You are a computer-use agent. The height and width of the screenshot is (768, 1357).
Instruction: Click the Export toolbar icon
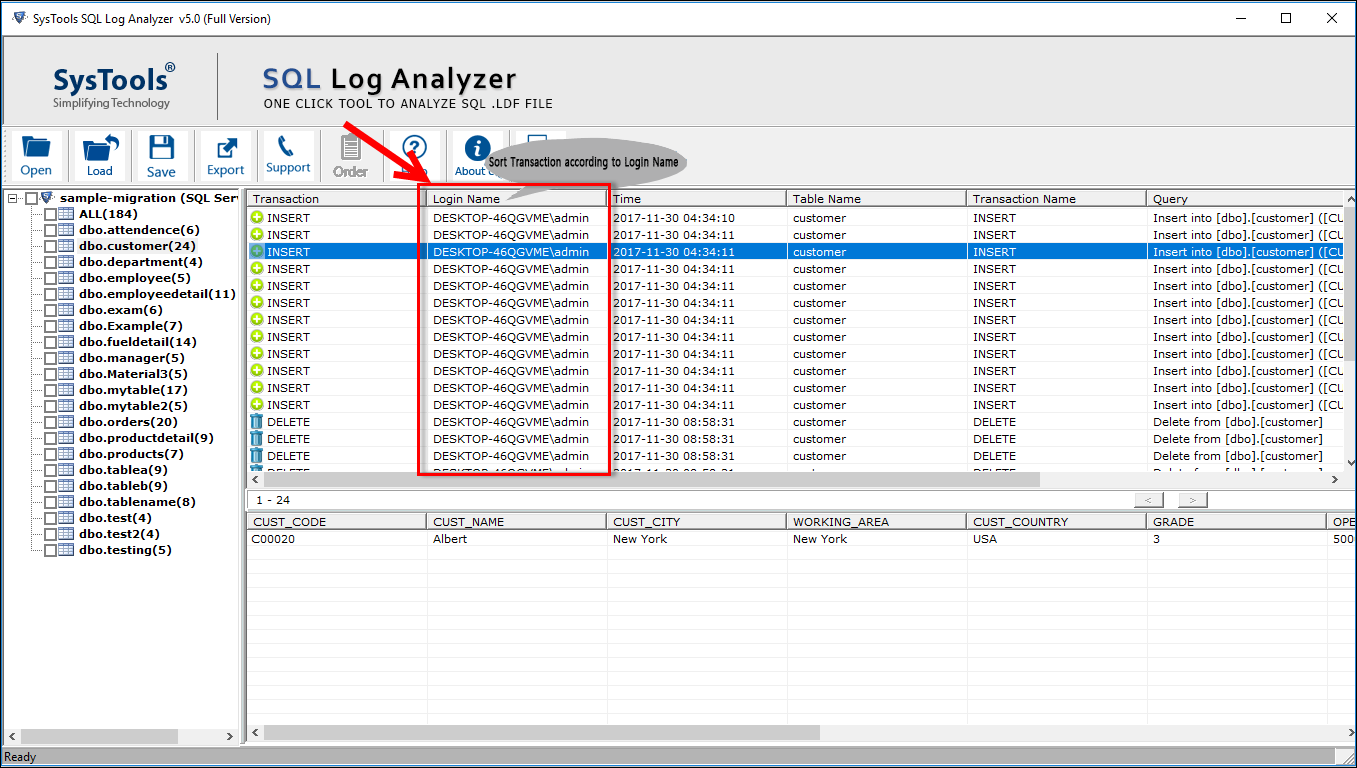point(226,148)
